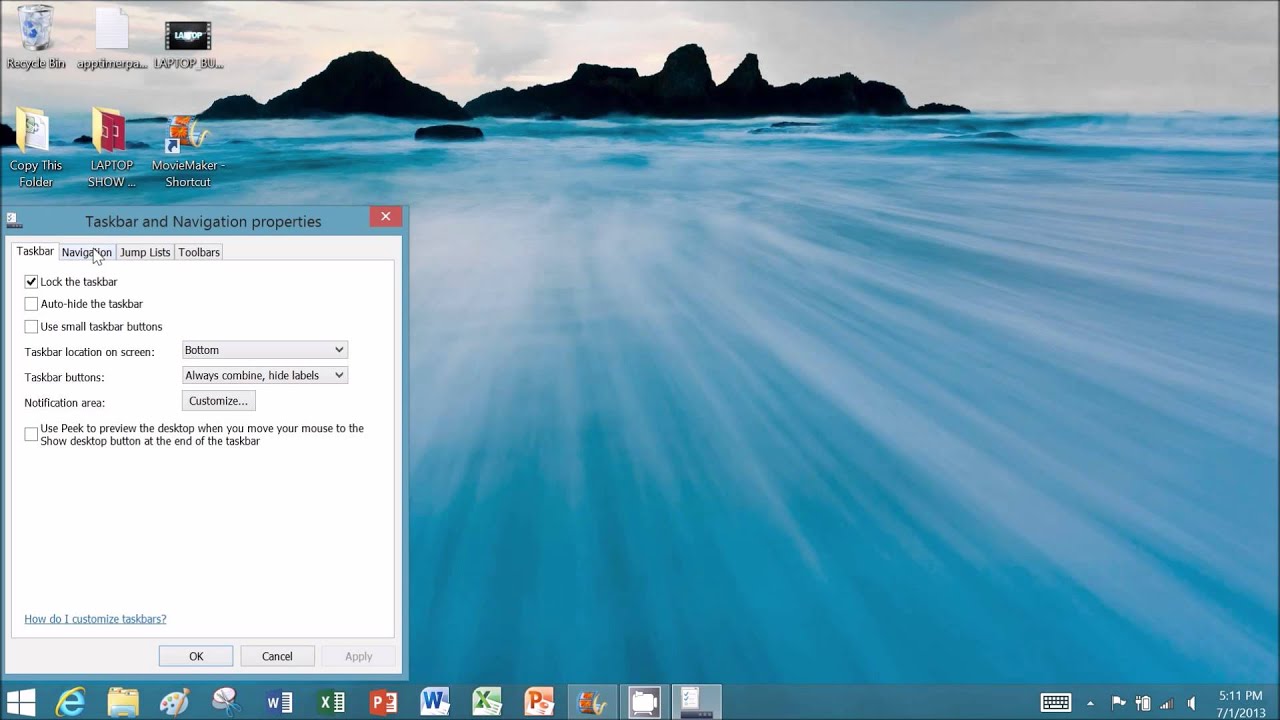Viewport: 1280px width, 720px height.
Task: Enable Use Peek to preview the desktop
Action: [31, 434]
